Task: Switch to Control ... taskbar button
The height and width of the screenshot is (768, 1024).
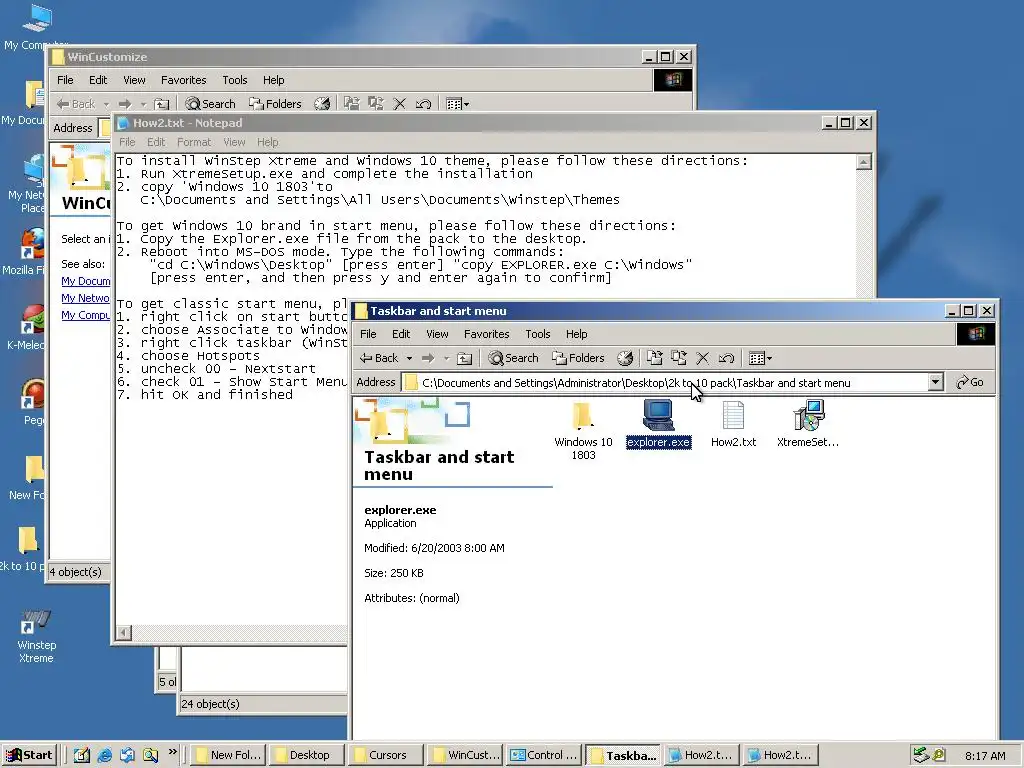Action: pos(545,755)
